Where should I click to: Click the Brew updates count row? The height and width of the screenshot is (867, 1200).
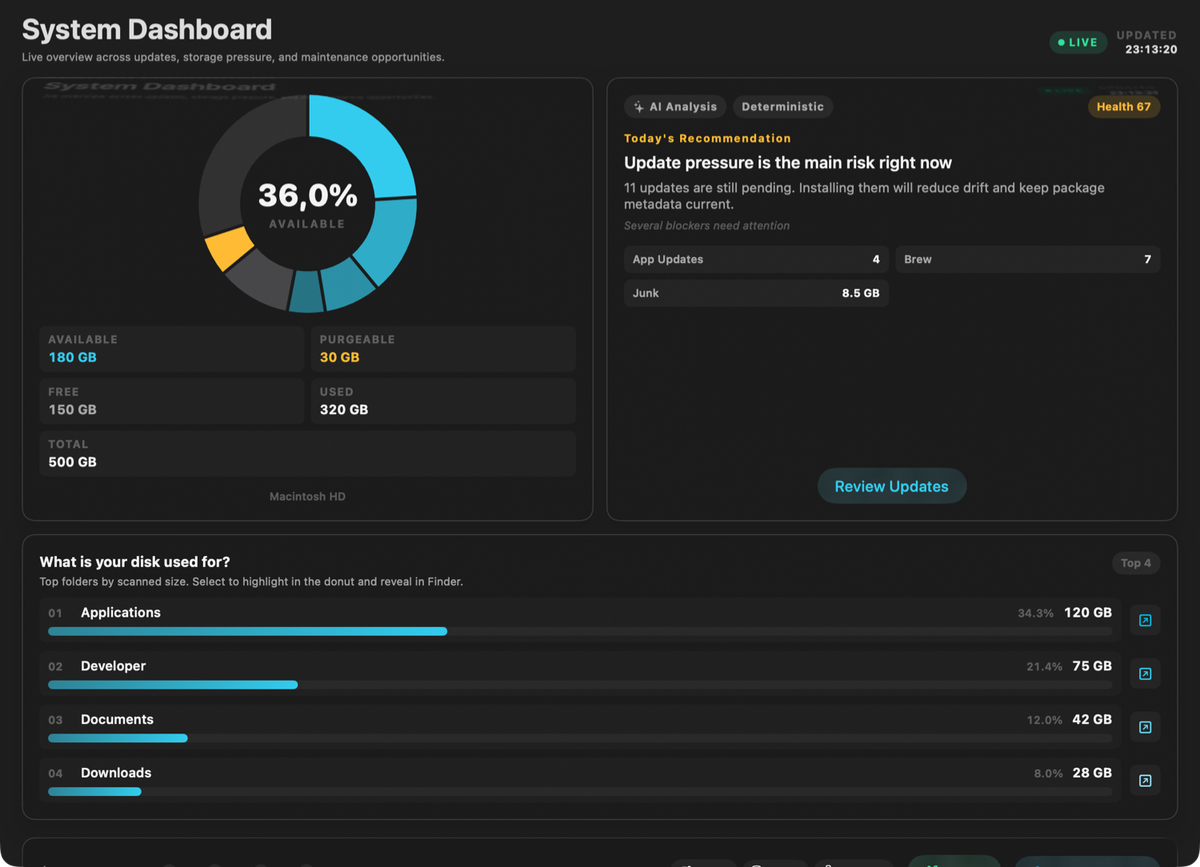[x=1028, y=259]
